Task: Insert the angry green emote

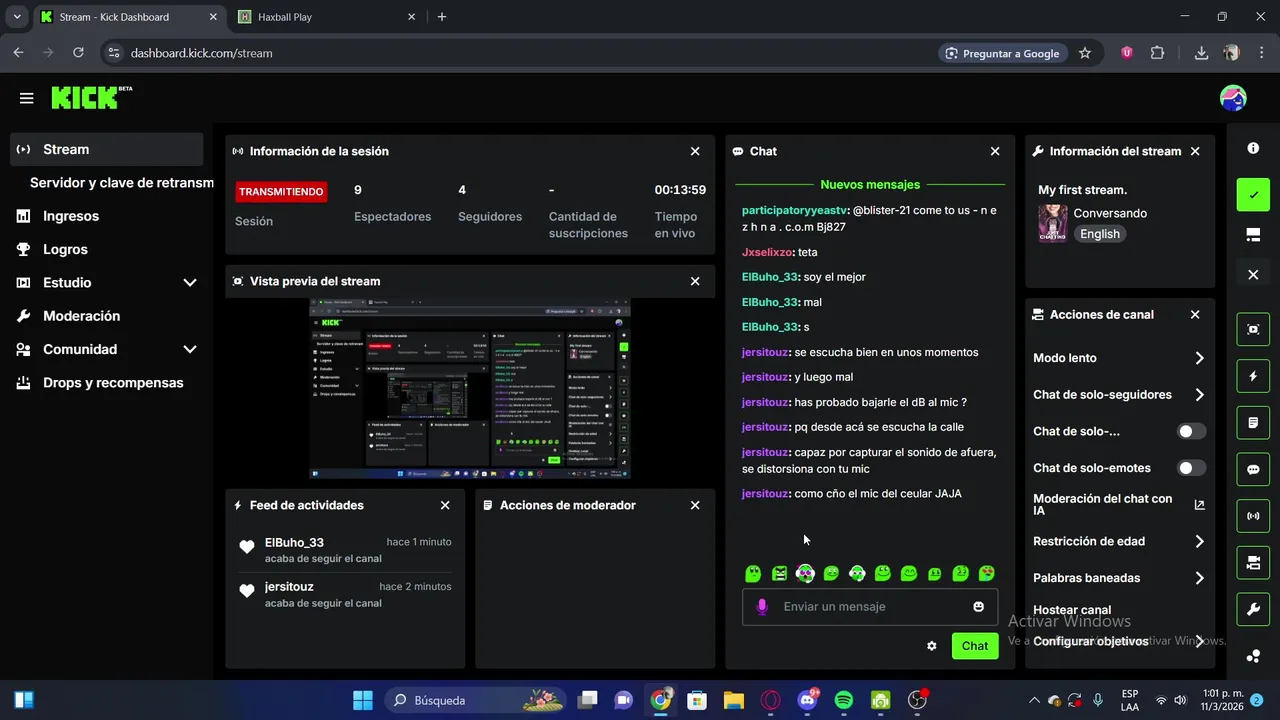Action: click(x=779, y=573)
